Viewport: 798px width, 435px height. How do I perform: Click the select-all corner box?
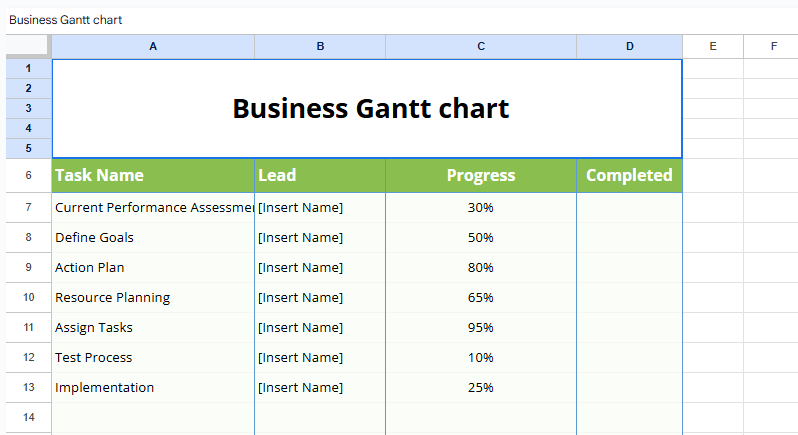(x=28, y=46)
